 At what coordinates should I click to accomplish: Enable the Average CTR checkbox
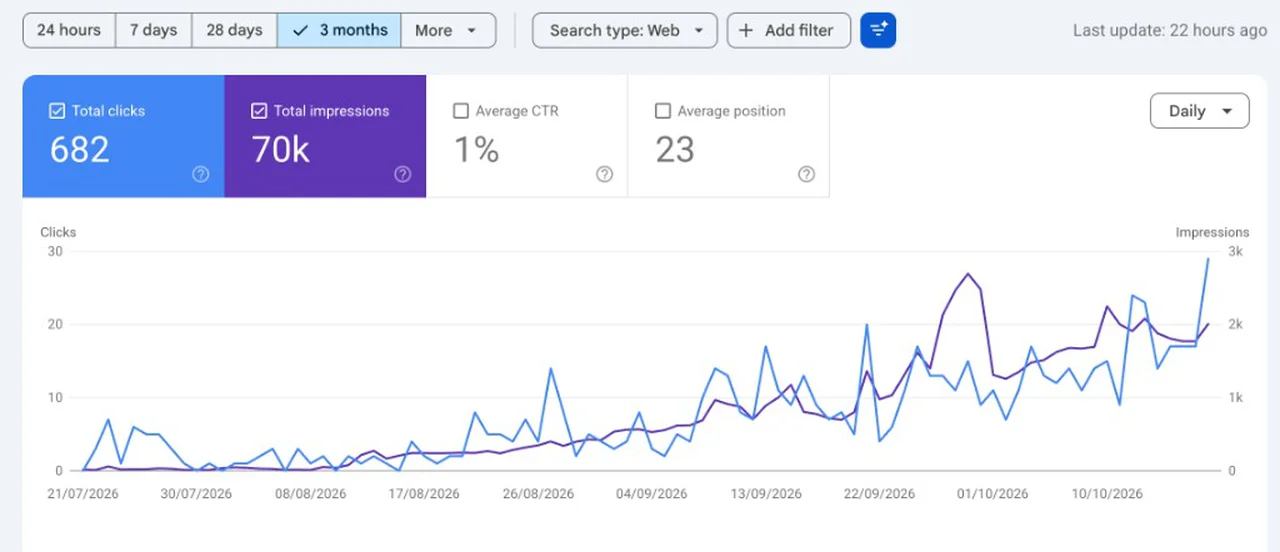[461, 111]
